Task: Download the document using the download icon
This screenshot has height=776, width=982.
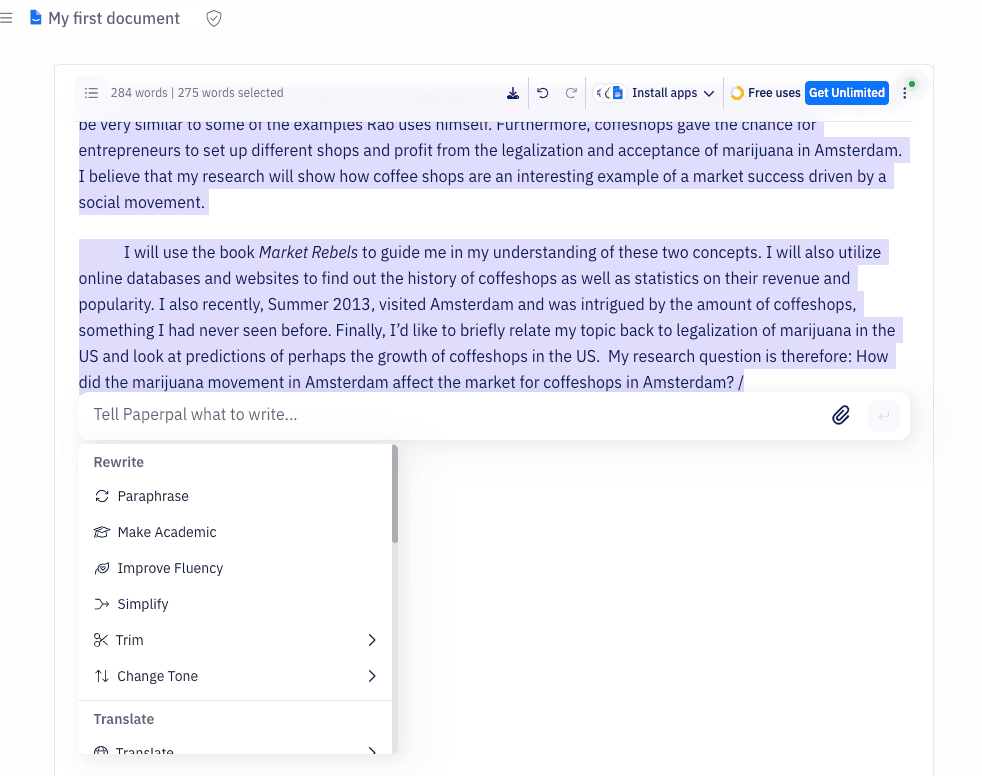Action: (x=512, y=92)
